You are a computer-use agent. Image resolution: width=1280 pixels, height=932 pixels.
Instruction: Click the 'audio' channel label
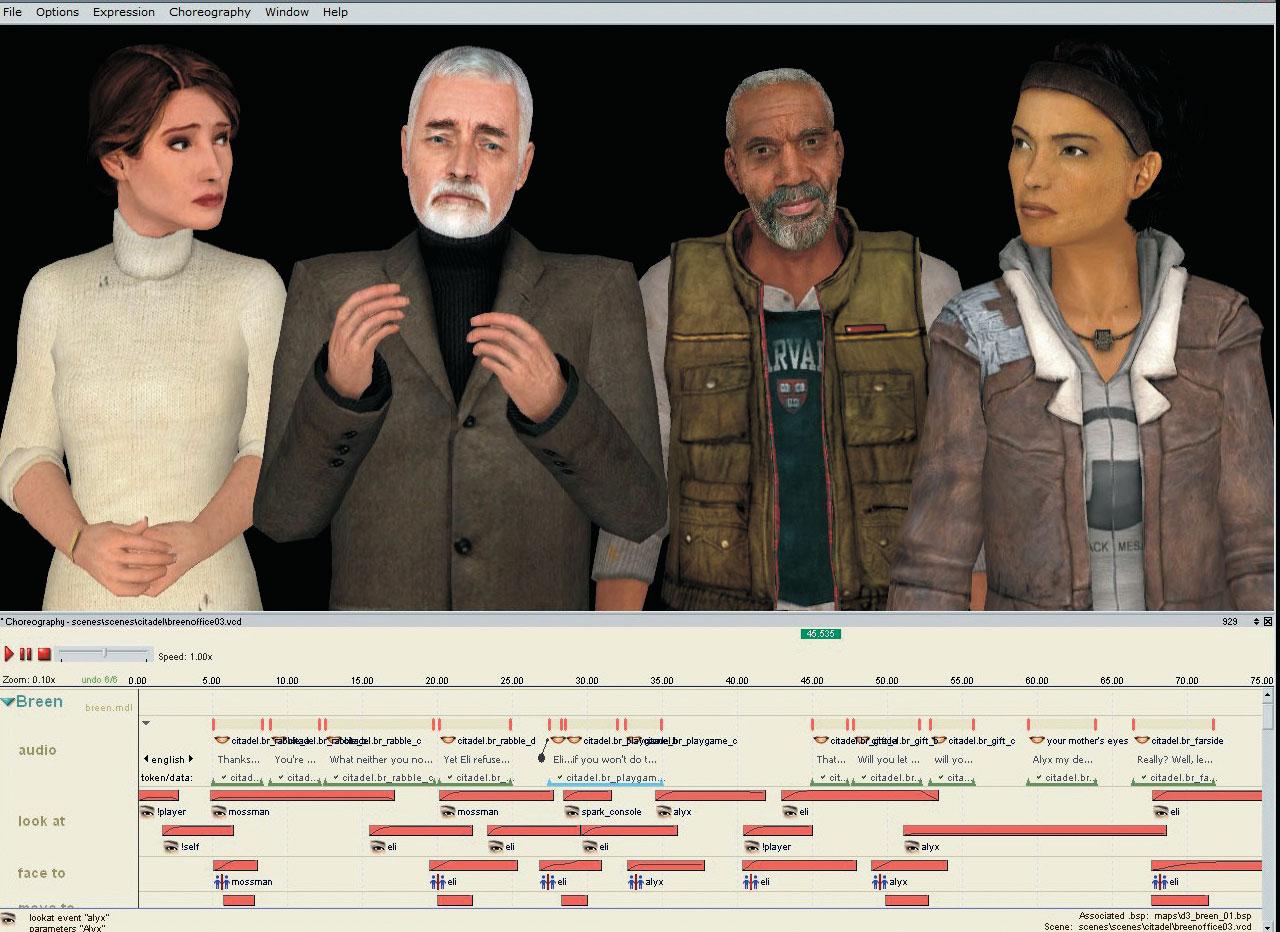click(x=37, y=750)
